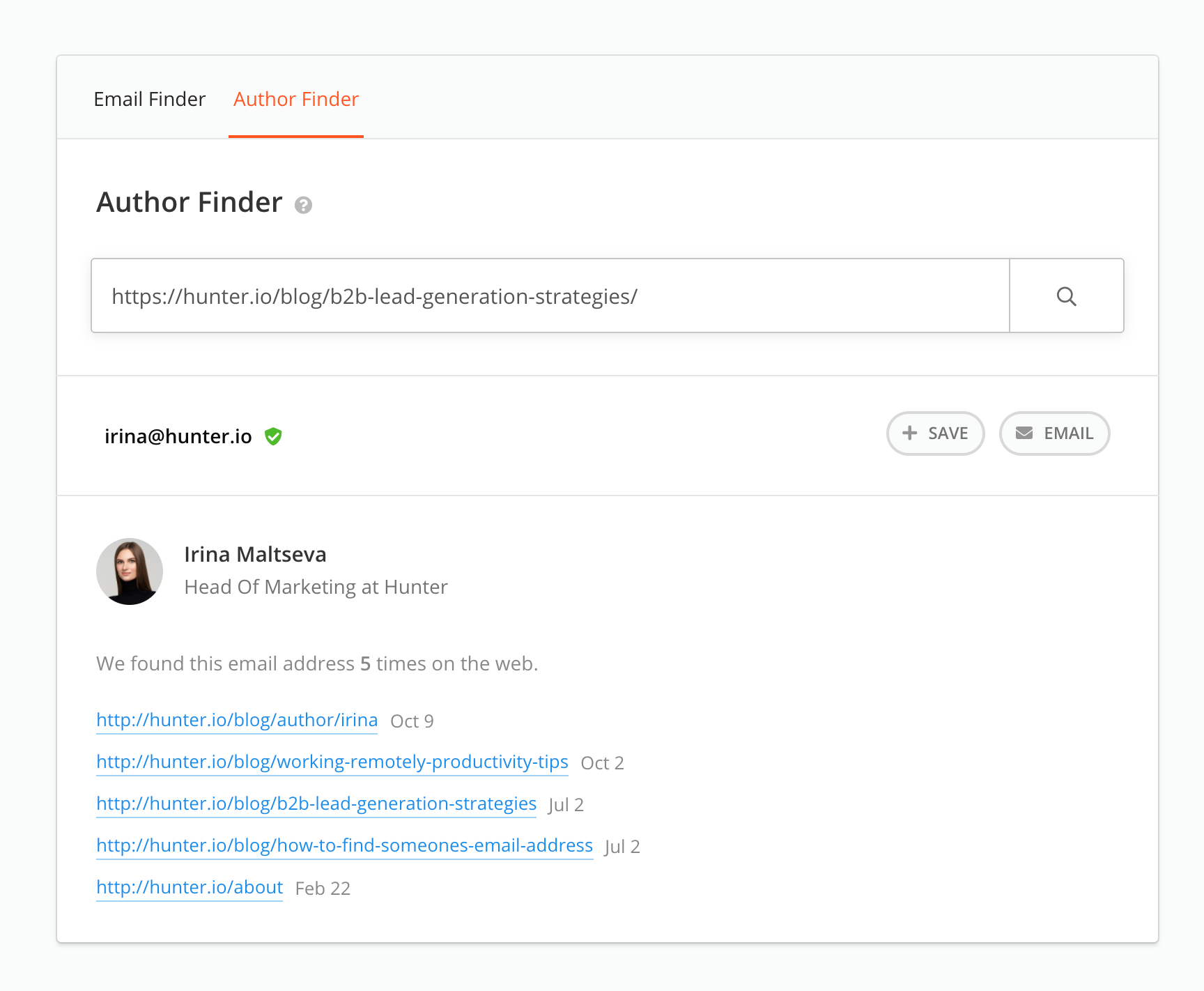
Task: Click the Author Finder heading
Action: coord(190,202)
